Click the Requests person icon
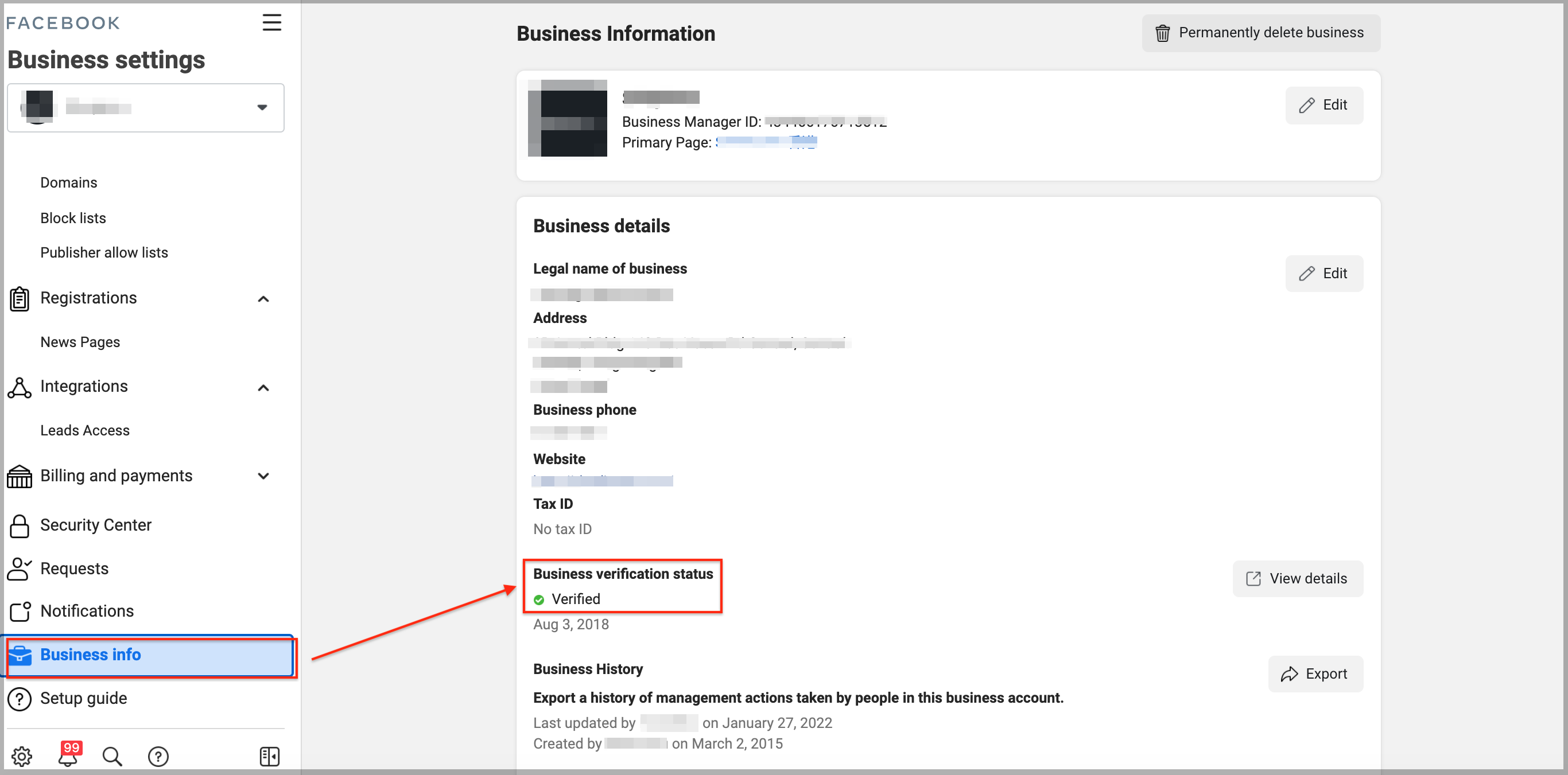 (20, 570)
